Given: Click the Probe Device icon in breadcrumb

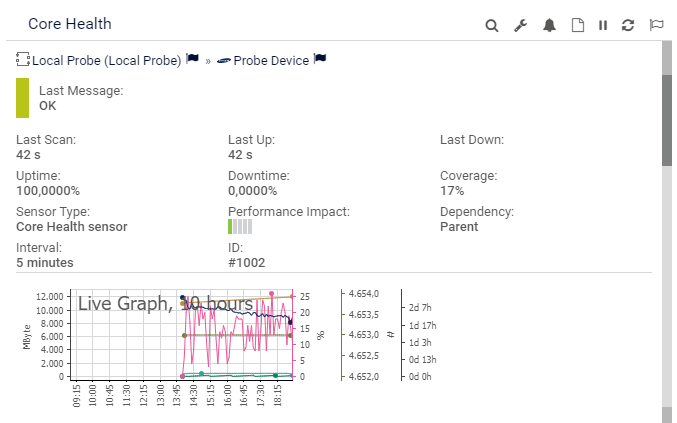Looking at the screenshot, I should click(223, 61).
